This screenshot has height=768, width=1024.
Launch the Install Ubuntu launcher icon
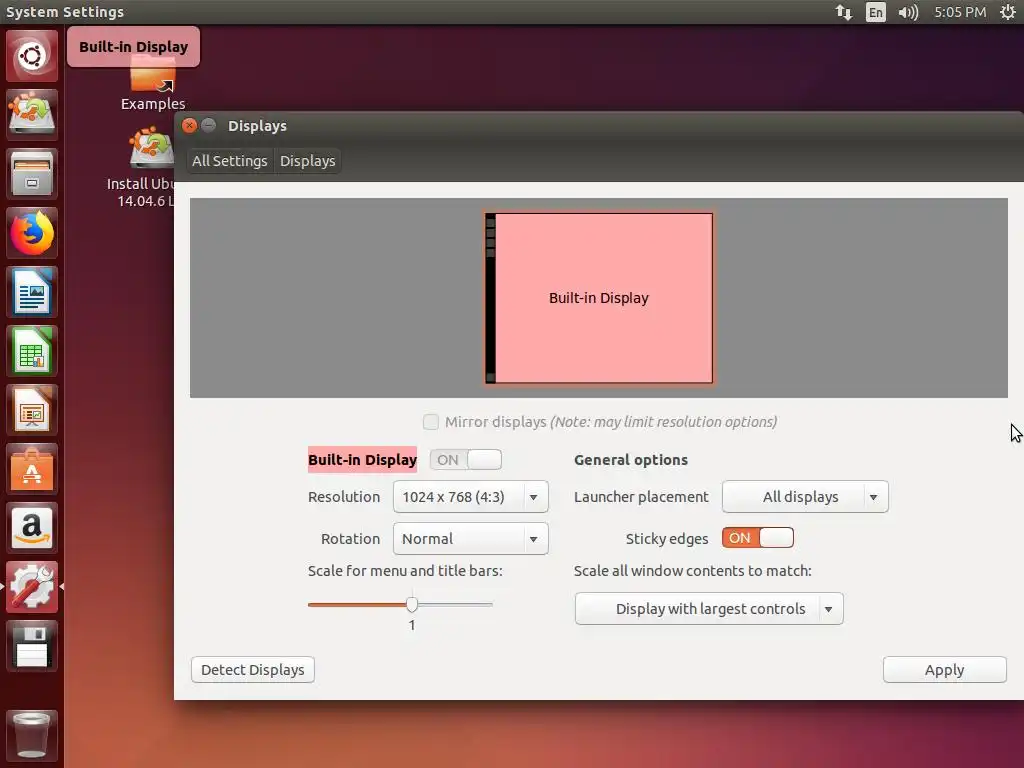pos(31,114)
